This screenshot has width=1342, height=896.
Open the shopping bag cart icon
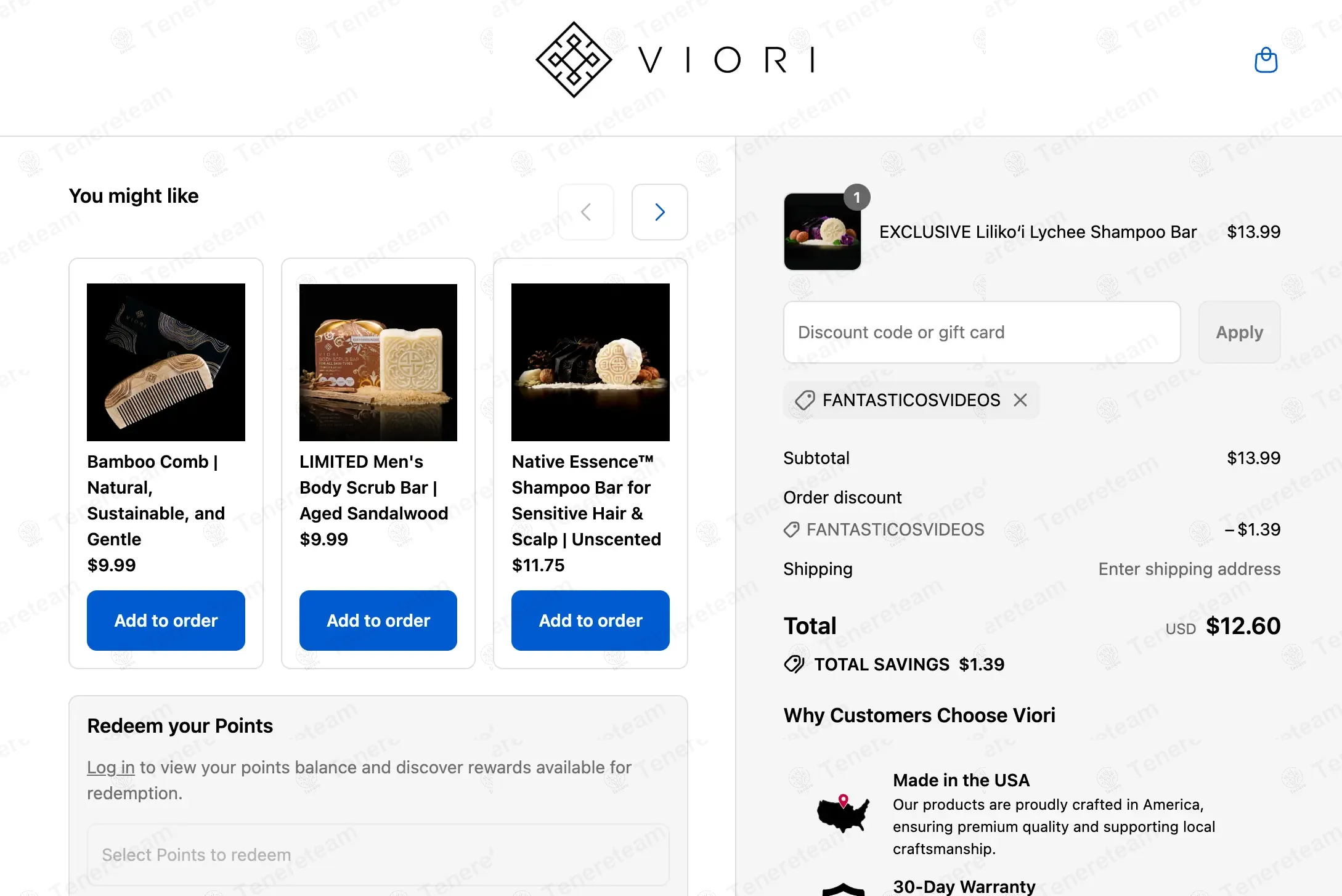tap(1266, 60)
